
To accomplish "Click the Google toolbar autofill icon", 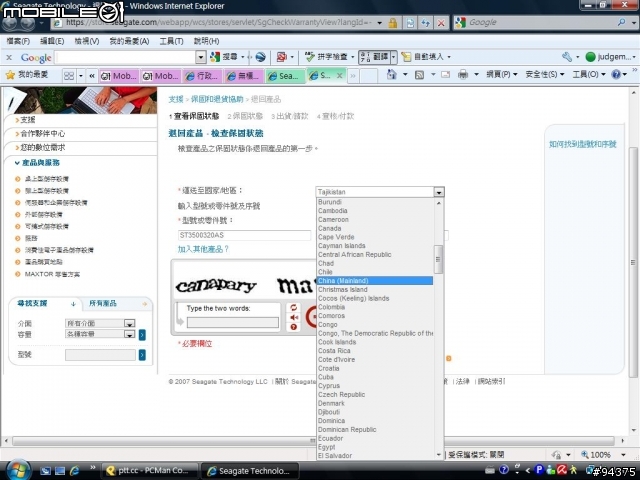I will point(406,57).
